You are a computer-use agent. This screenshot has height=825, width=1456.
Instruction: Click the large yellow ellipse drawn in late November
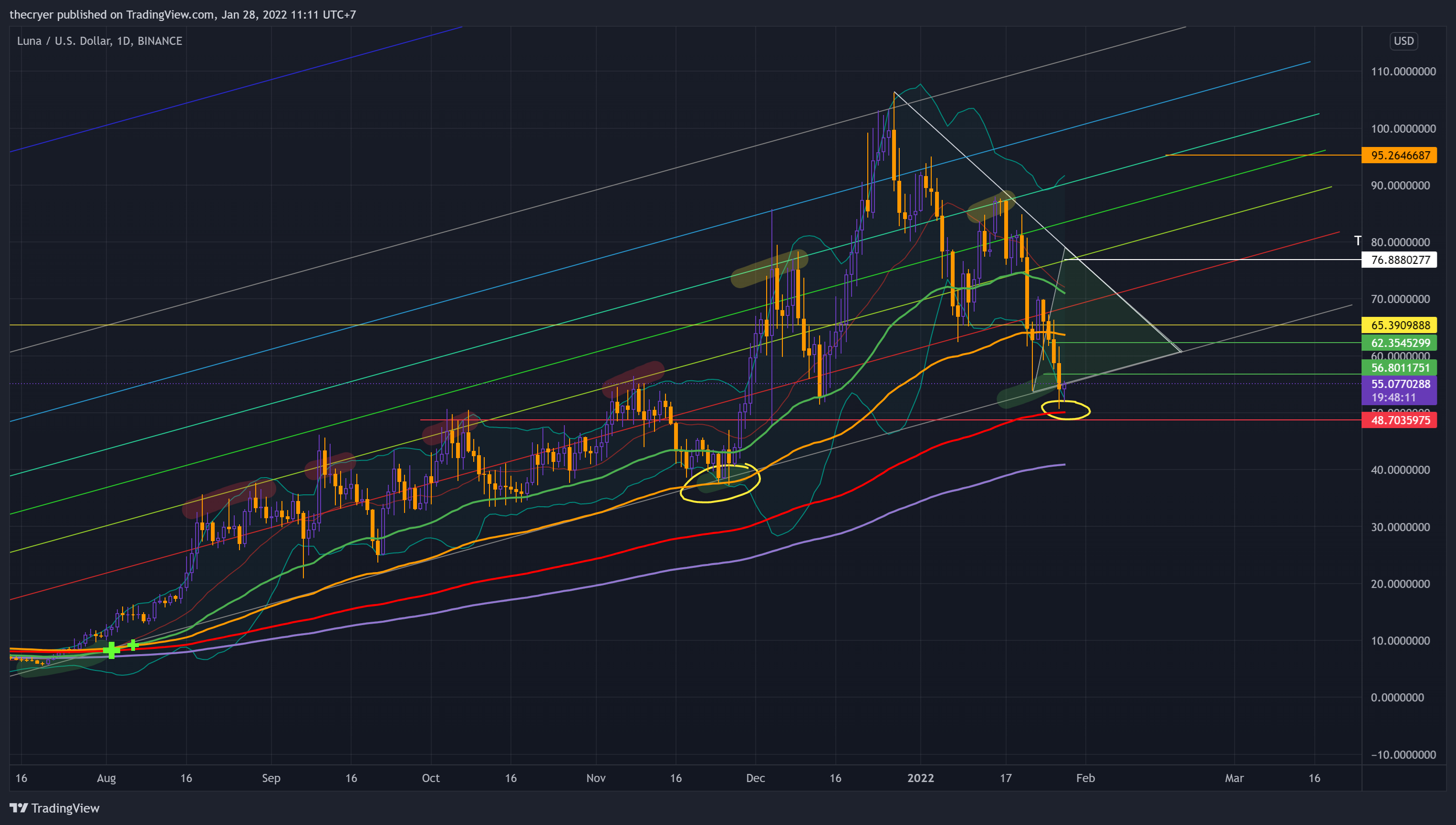(x=719, y=483)
